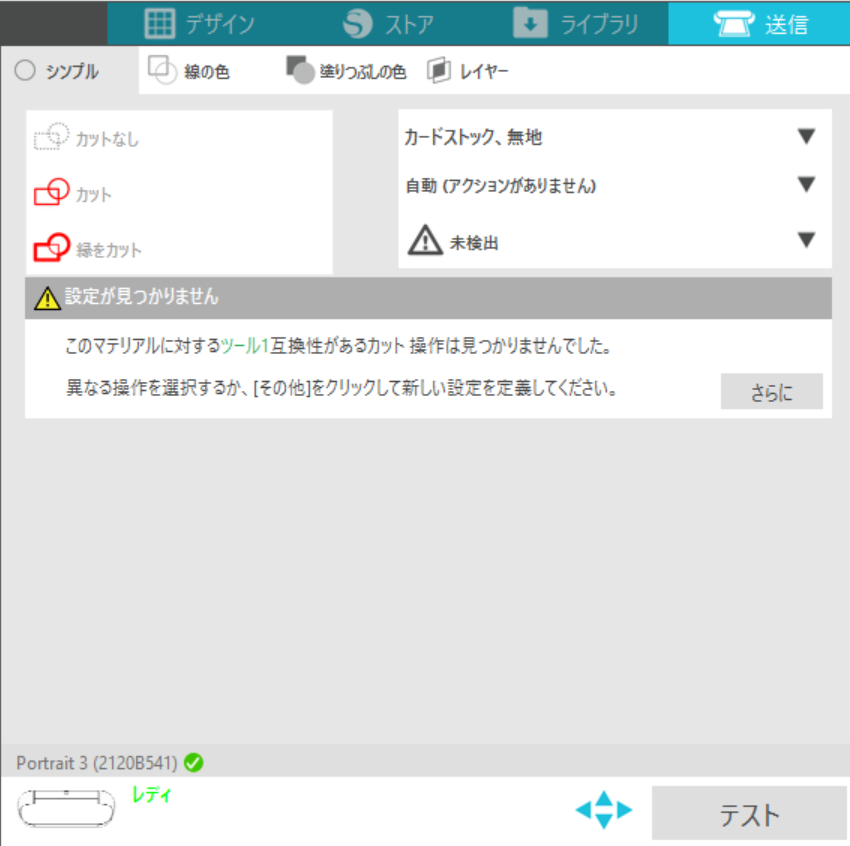Image resolution: width=850 pixels, height=846 pixels.
Task: Open the デザイン tab
Action: point(199,23)
